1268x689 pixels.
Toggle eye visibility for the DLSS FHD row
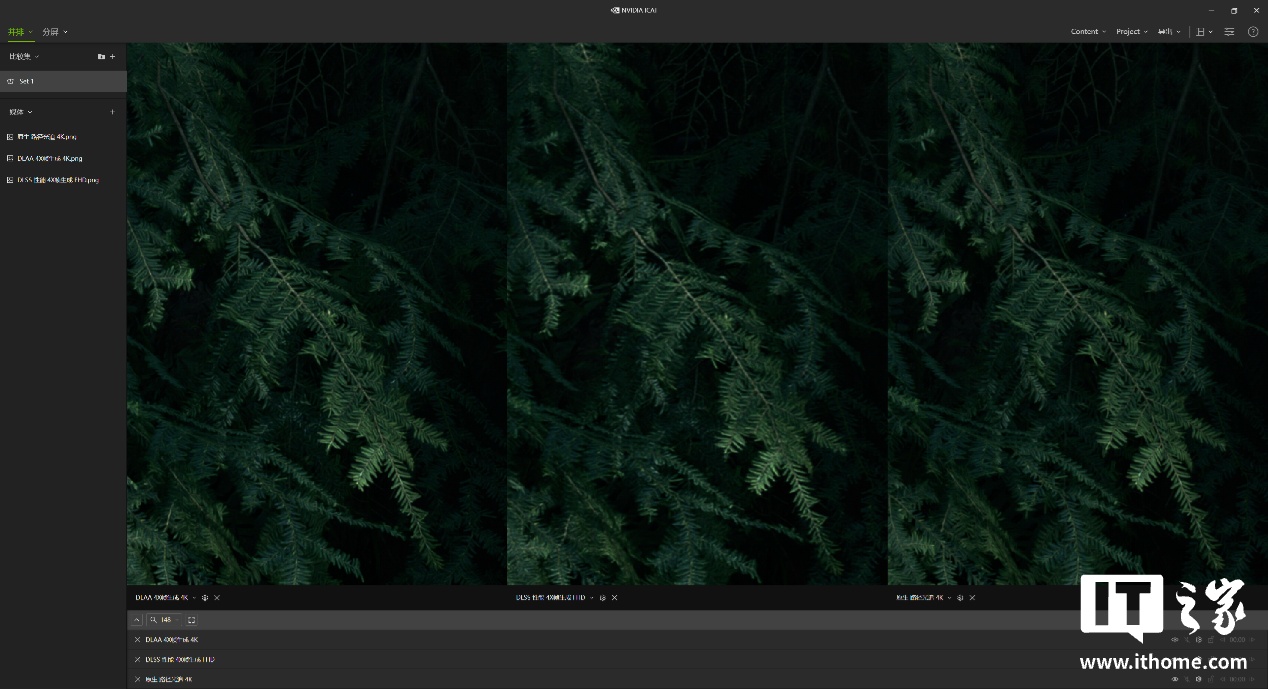[1175, 660]
